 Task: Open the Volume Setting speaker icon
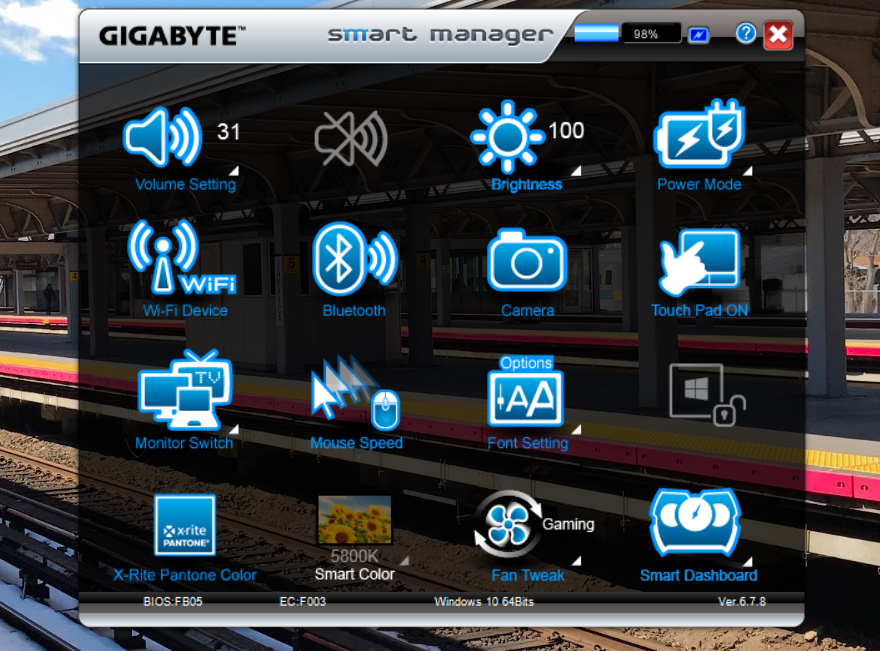coord(163,136)
